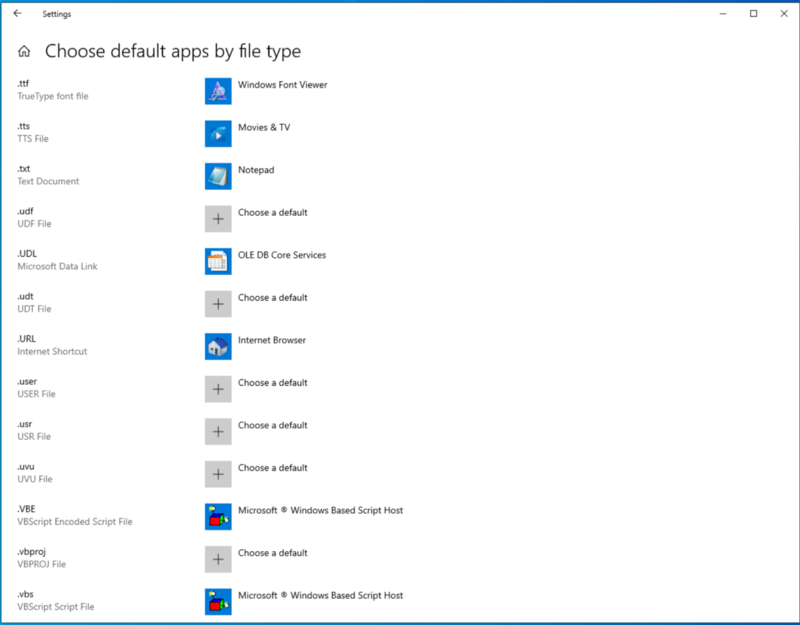Click the Movies & TV icon for .tts
Viewport: 800px width, 625px height.
point(218,134)
